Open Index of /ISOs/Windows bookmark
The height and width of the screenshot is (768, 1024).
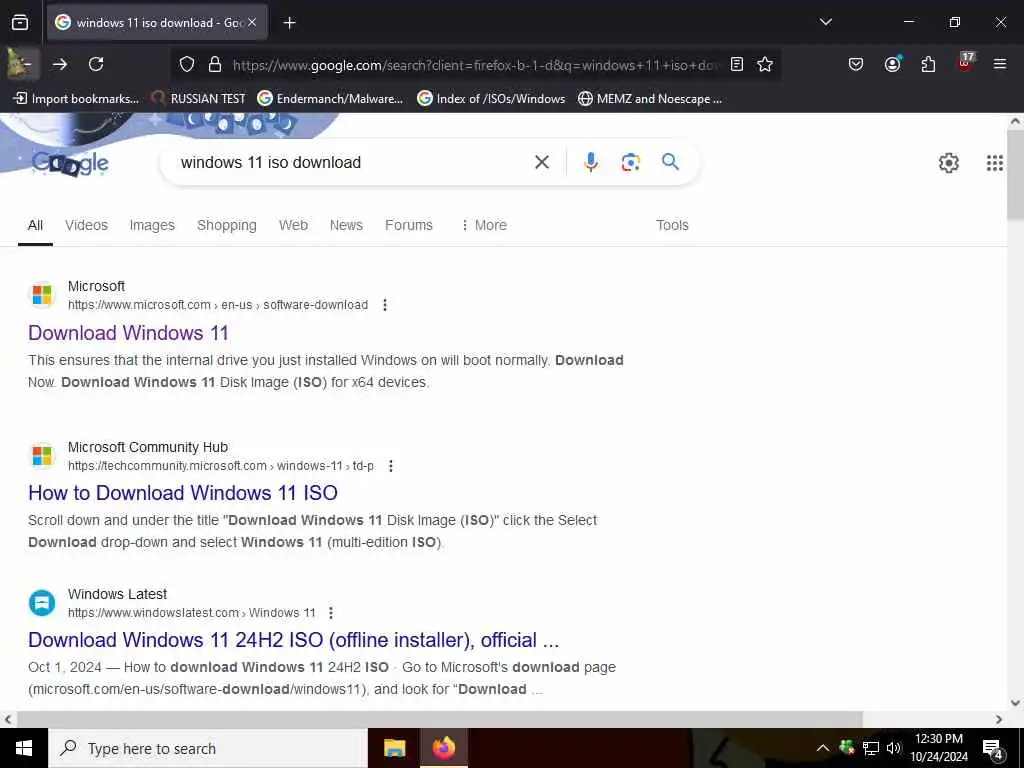click(x=491, y=99)
